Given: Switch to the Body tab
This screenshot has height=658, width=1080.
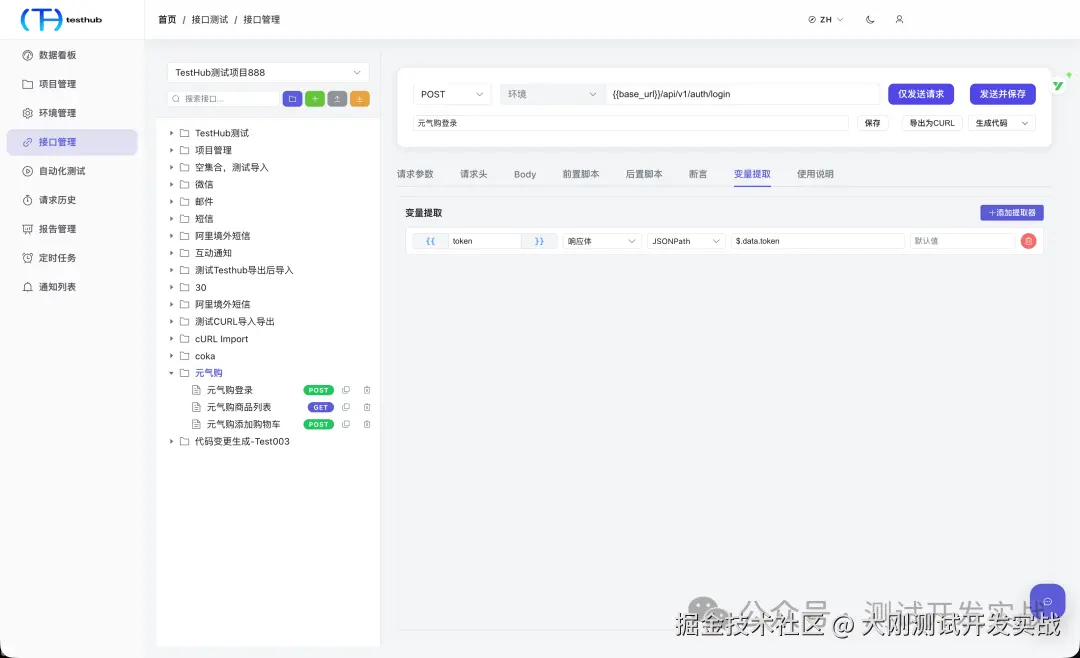Looking at the screenshot, I should pyautogui.click(x=525, y=174).
